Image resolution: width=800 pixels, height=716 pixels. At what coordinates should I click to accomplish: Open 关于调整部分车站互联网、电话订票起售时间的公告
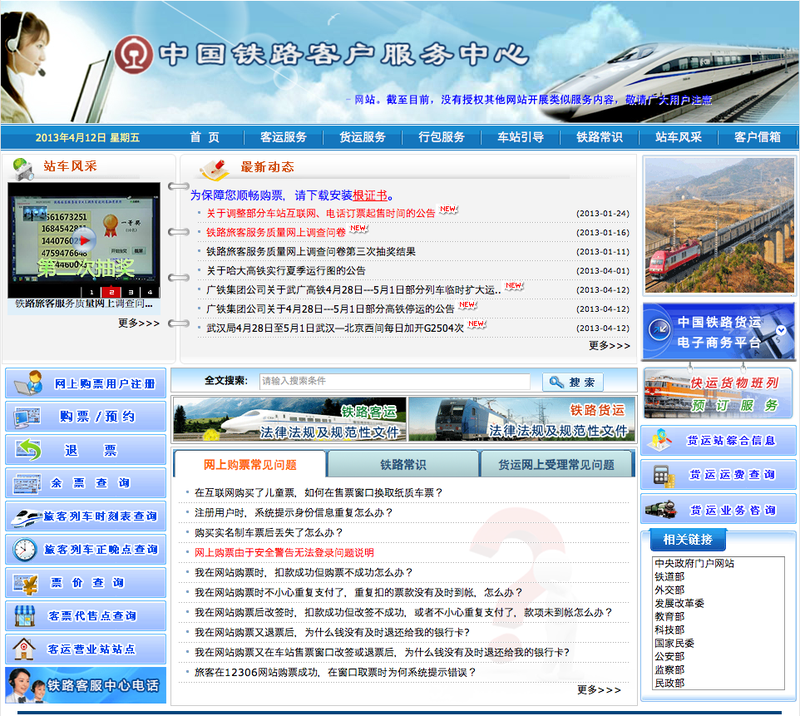click(x=320, y=213)
